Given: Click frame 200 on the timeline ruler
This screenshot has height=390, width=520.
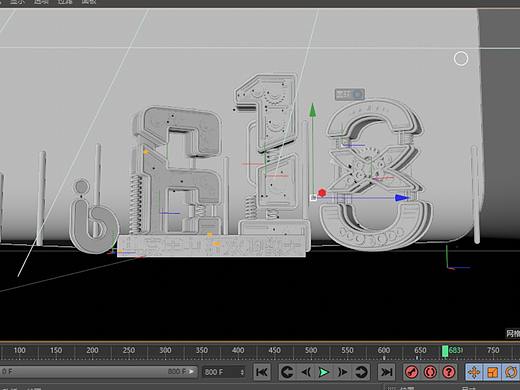Looking at the screenshot, I should (92, 350).
